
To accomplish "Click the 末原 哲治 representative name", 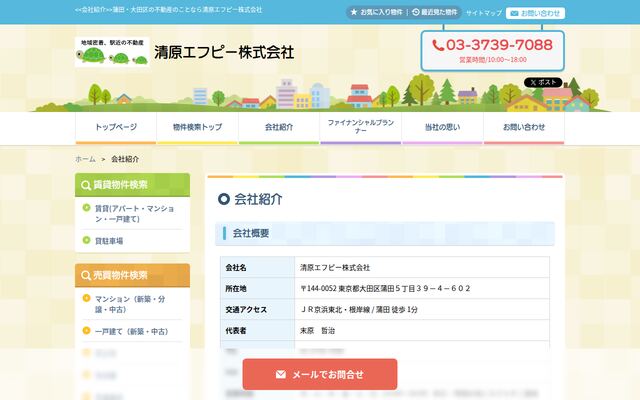I will coord(317,331).
